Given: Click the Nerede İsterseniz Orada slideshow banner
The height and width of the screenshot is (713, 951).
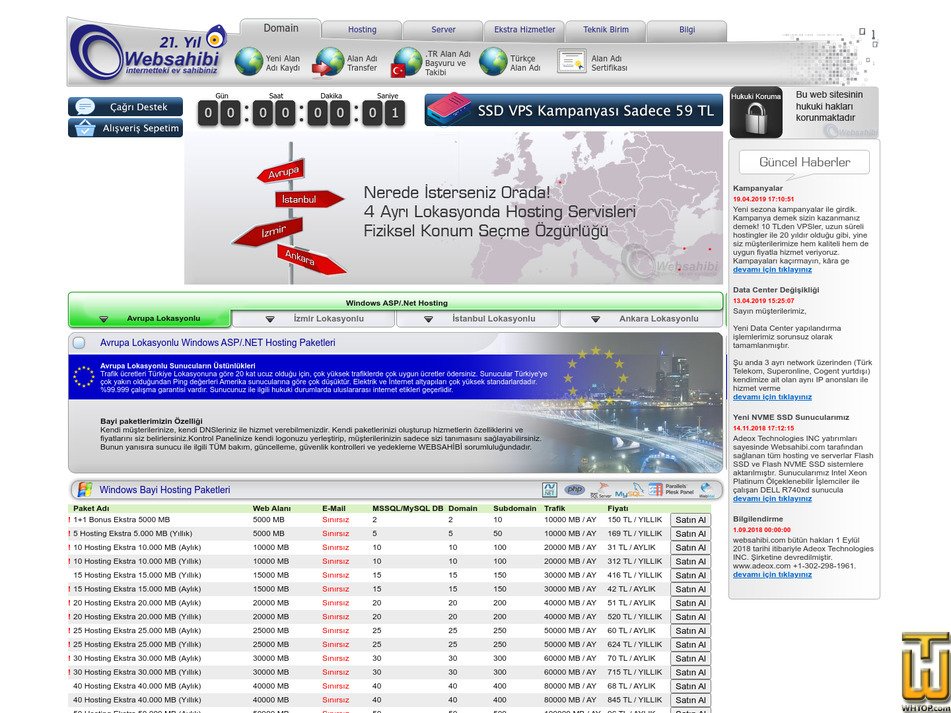Looking at the screenshot, I should coord(454,208).
